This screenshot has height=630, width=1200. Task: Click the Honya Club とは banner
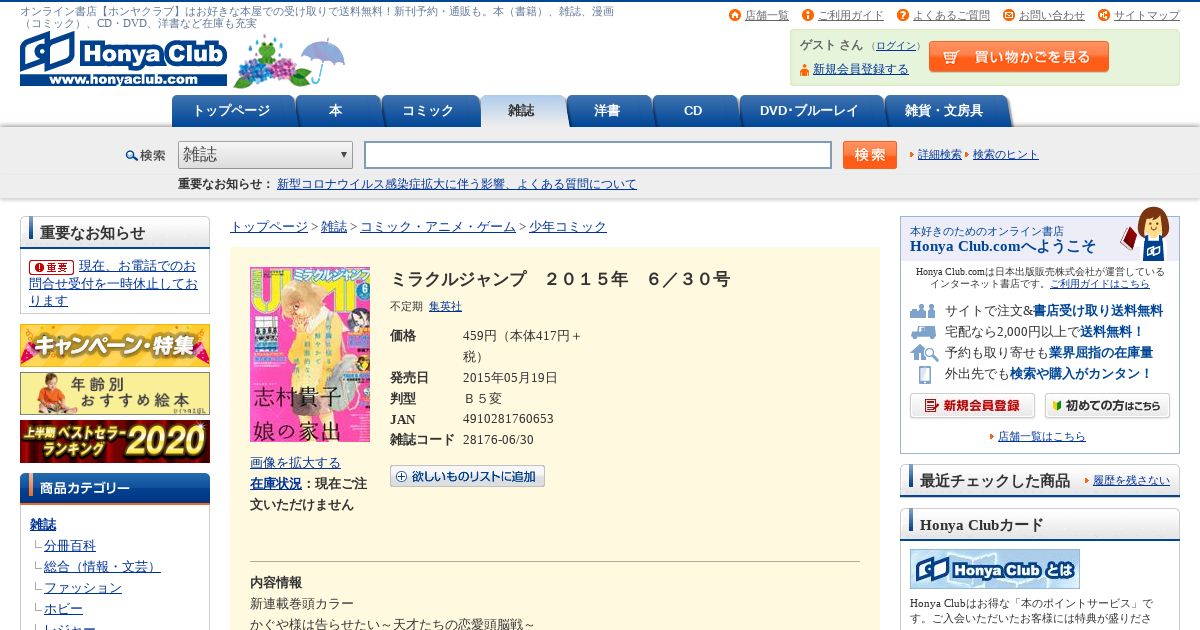coord(995,569)
